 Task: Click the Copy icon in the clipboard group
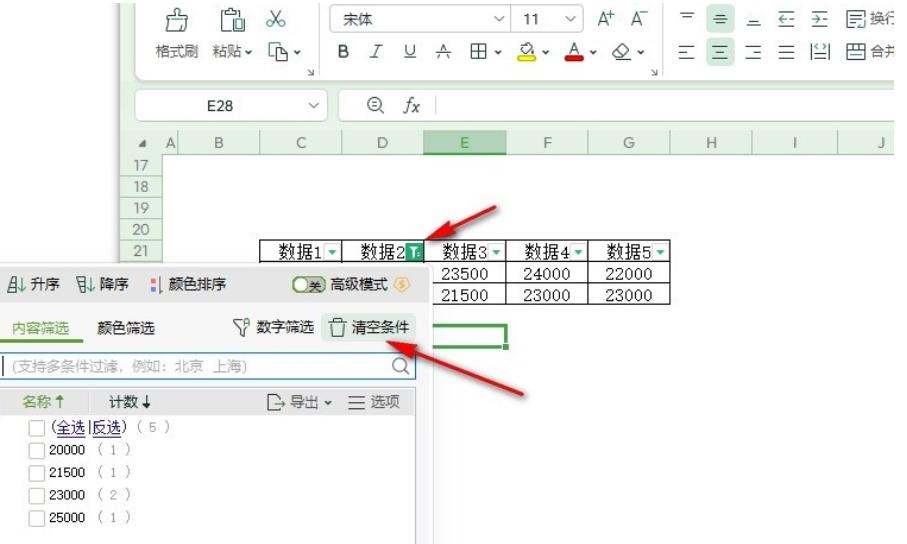[x=278, y=52]
